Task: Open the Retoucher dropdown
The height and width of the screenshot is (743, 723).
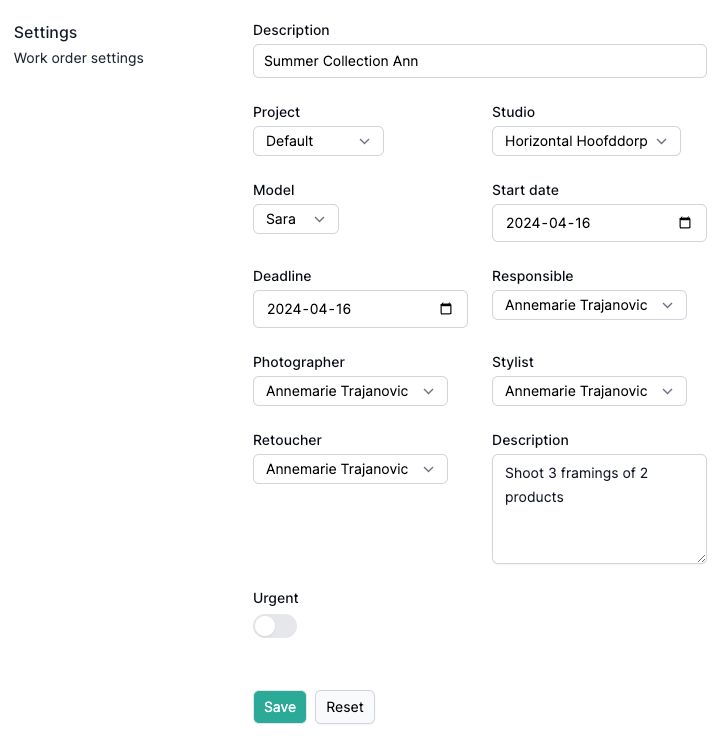Action: coord(350,469)
